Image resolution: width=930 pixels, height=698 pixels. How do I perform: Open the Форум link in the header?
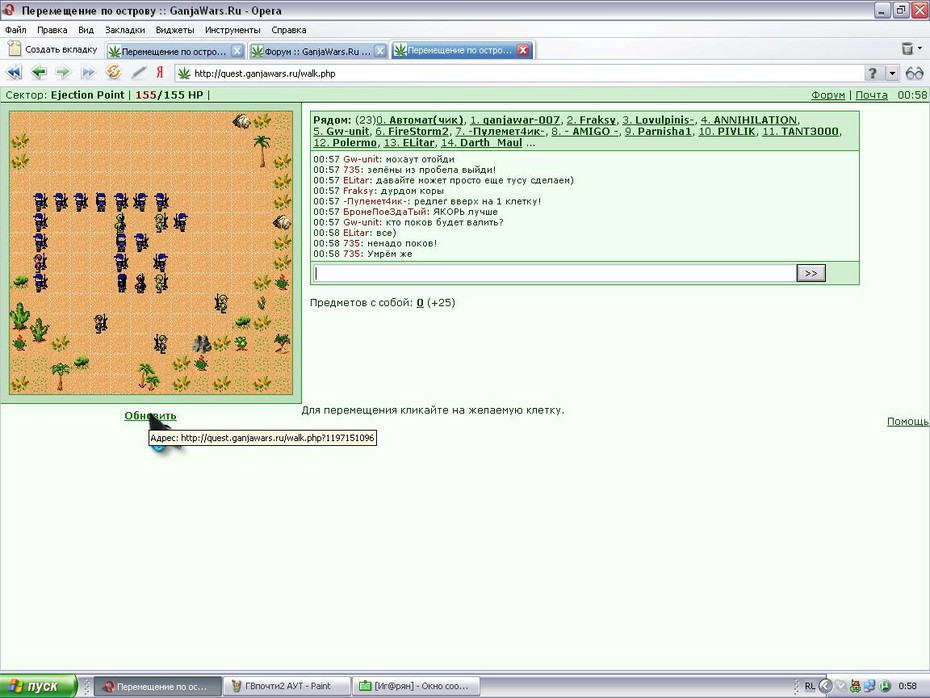tap(828, 95)
